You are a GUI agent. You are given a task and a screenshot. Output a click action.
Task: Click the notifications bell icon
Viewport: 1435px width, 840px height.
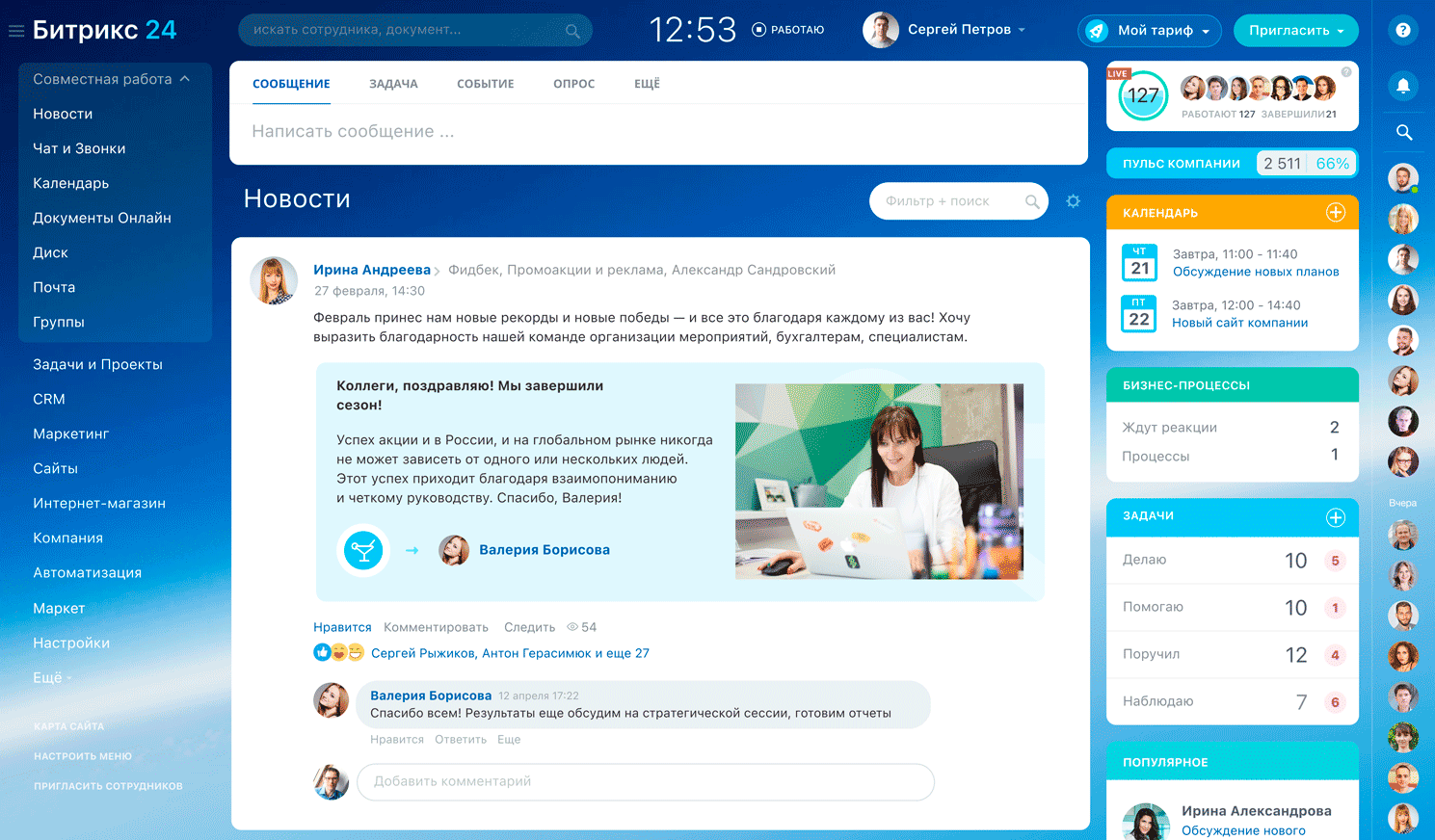(x=1403, y=86)
